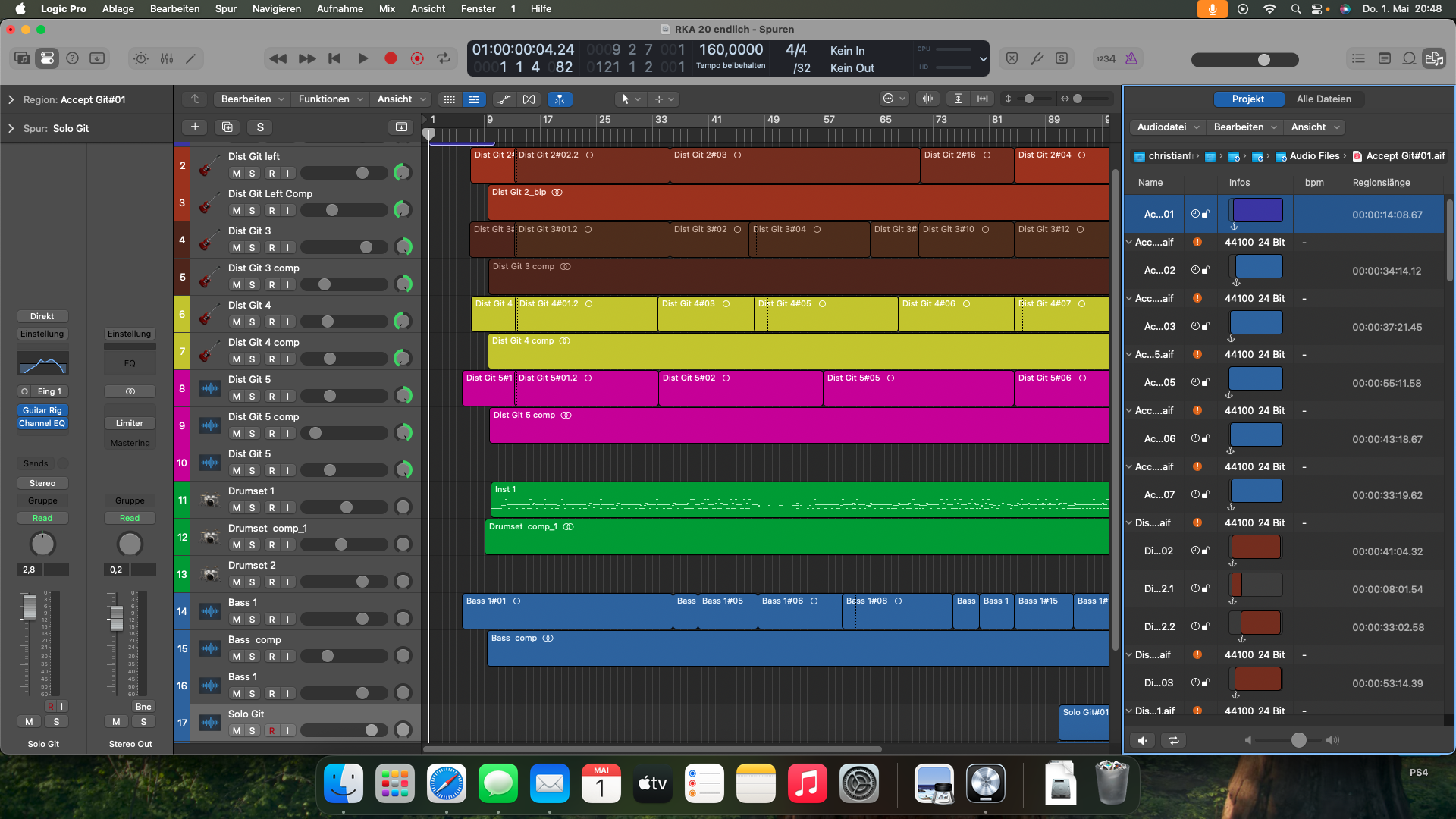The width and height of the screenshot is (1456, 819).
Task: Click the Duplicate Track icon
Action: point(227,127)
